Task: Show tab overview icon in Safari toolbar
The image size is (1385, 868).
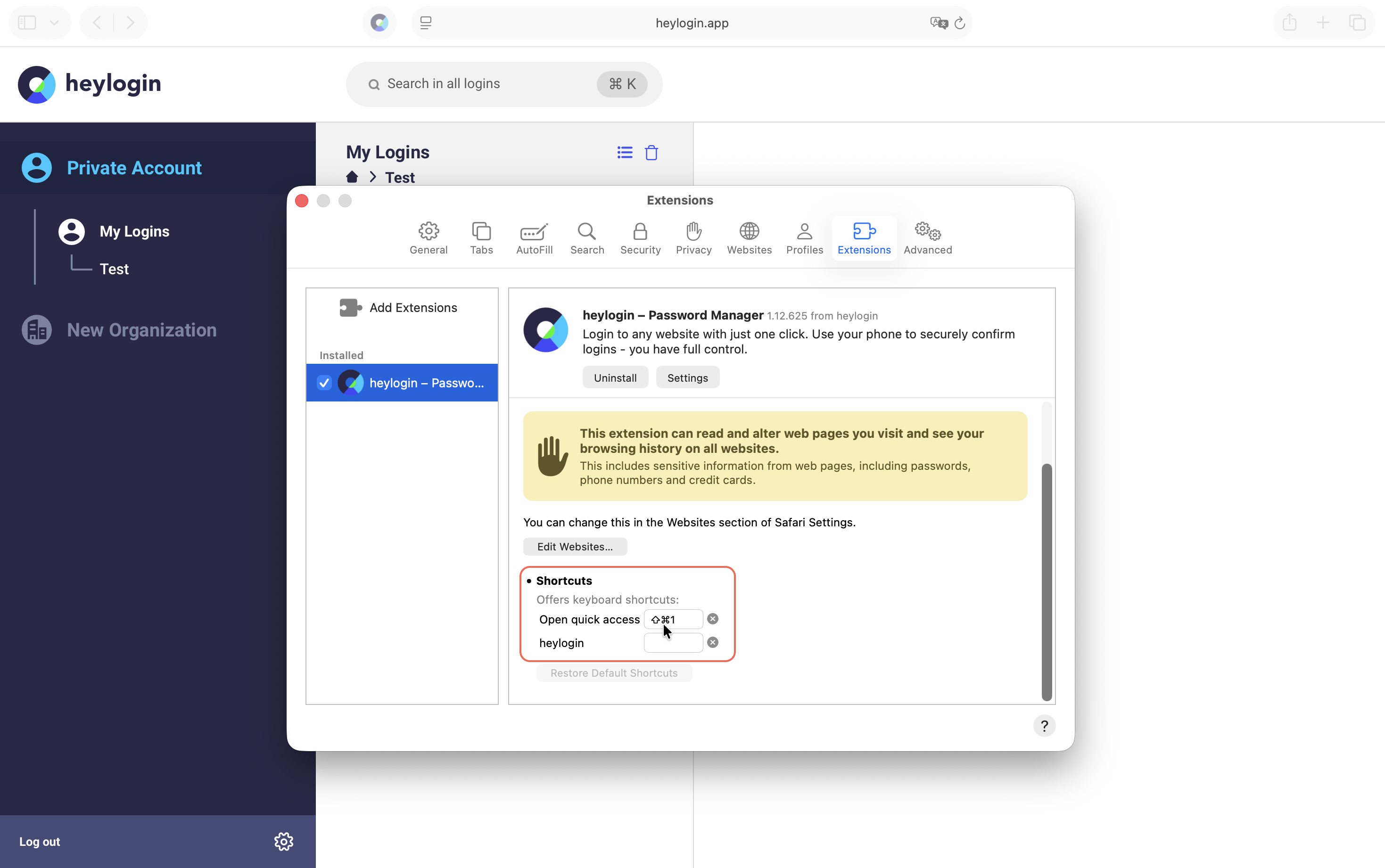Action: [1357, 23]
